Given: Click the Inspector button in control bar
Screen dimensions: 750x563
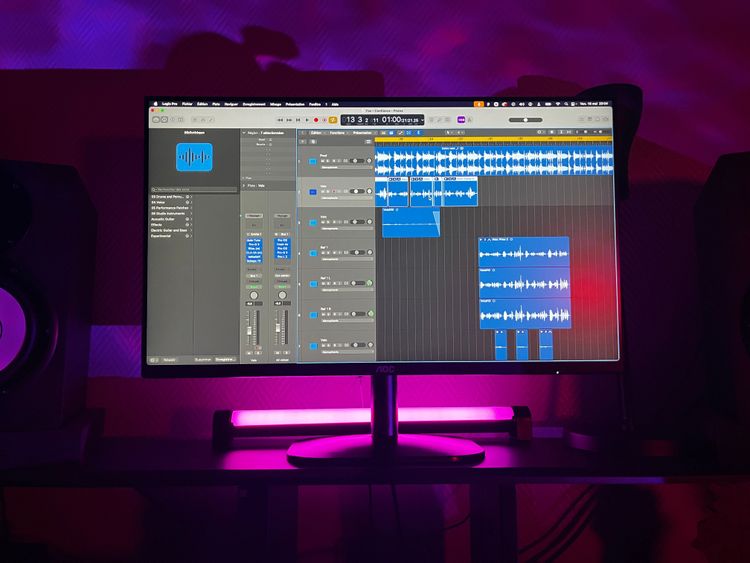Looking at the screenshot, I should [164, 120].
